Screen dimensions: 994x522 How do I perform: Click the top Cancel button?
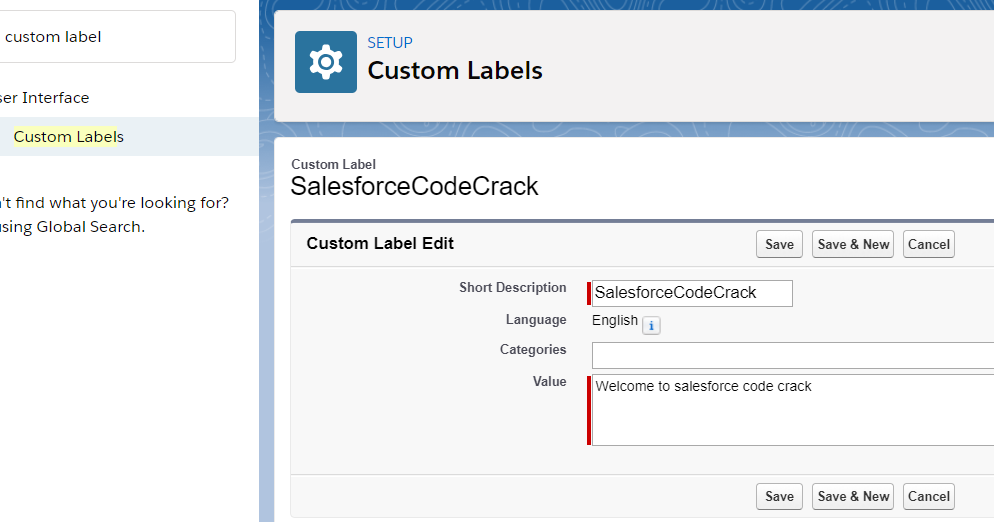pos(929,244)
